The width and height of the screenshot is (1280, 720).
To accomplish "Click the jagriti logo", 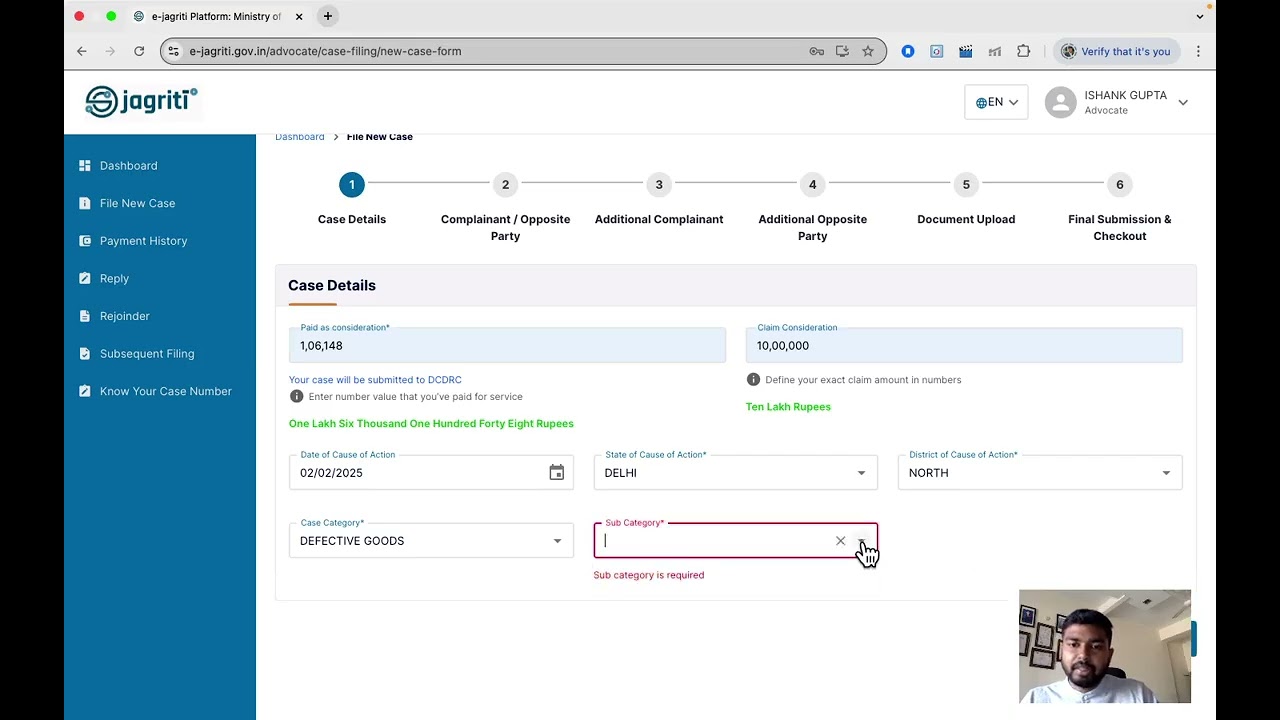I will pos(142,101).
